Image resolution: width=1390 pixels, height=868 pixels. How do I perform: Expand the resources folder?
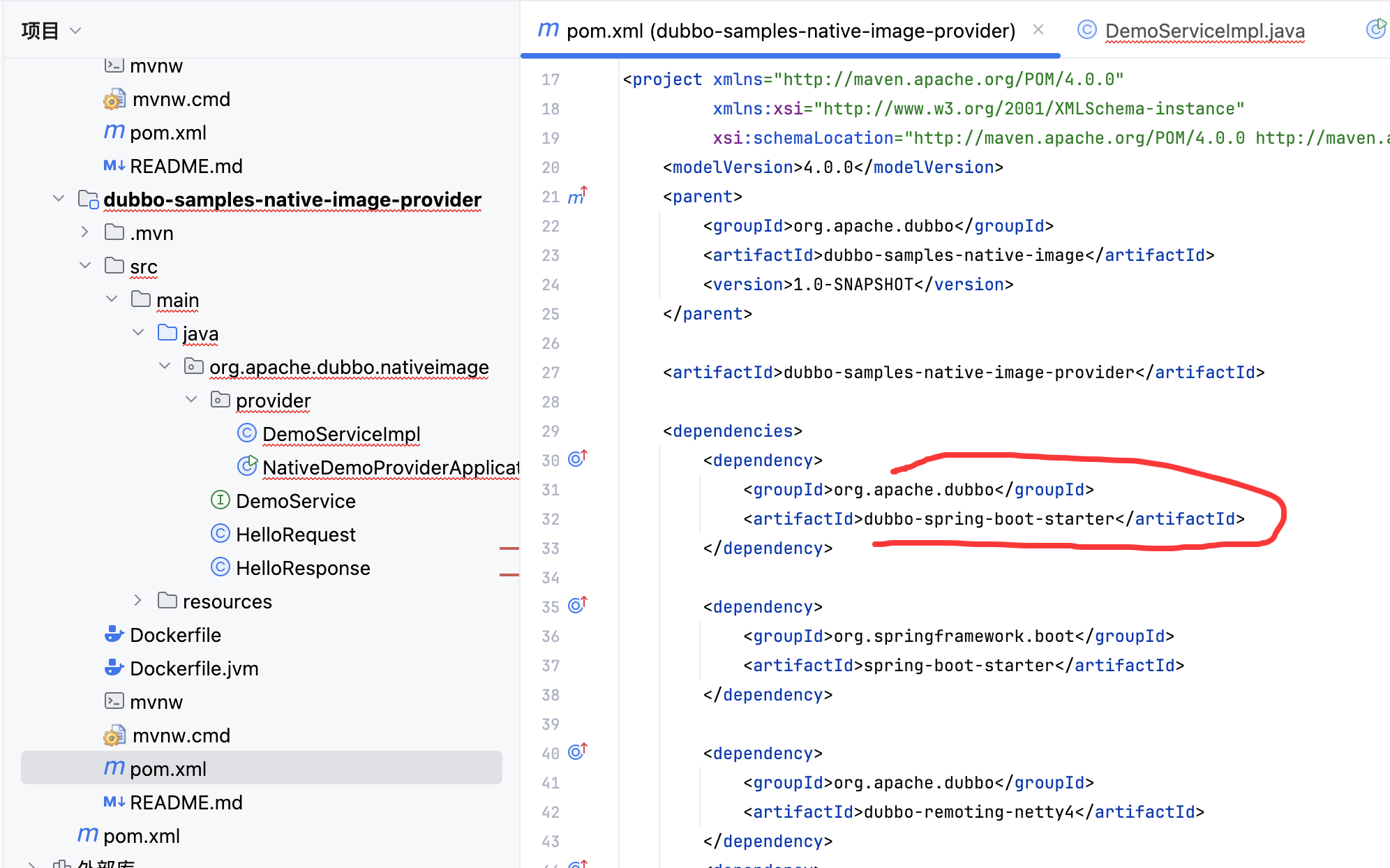(x=138, y=600)
